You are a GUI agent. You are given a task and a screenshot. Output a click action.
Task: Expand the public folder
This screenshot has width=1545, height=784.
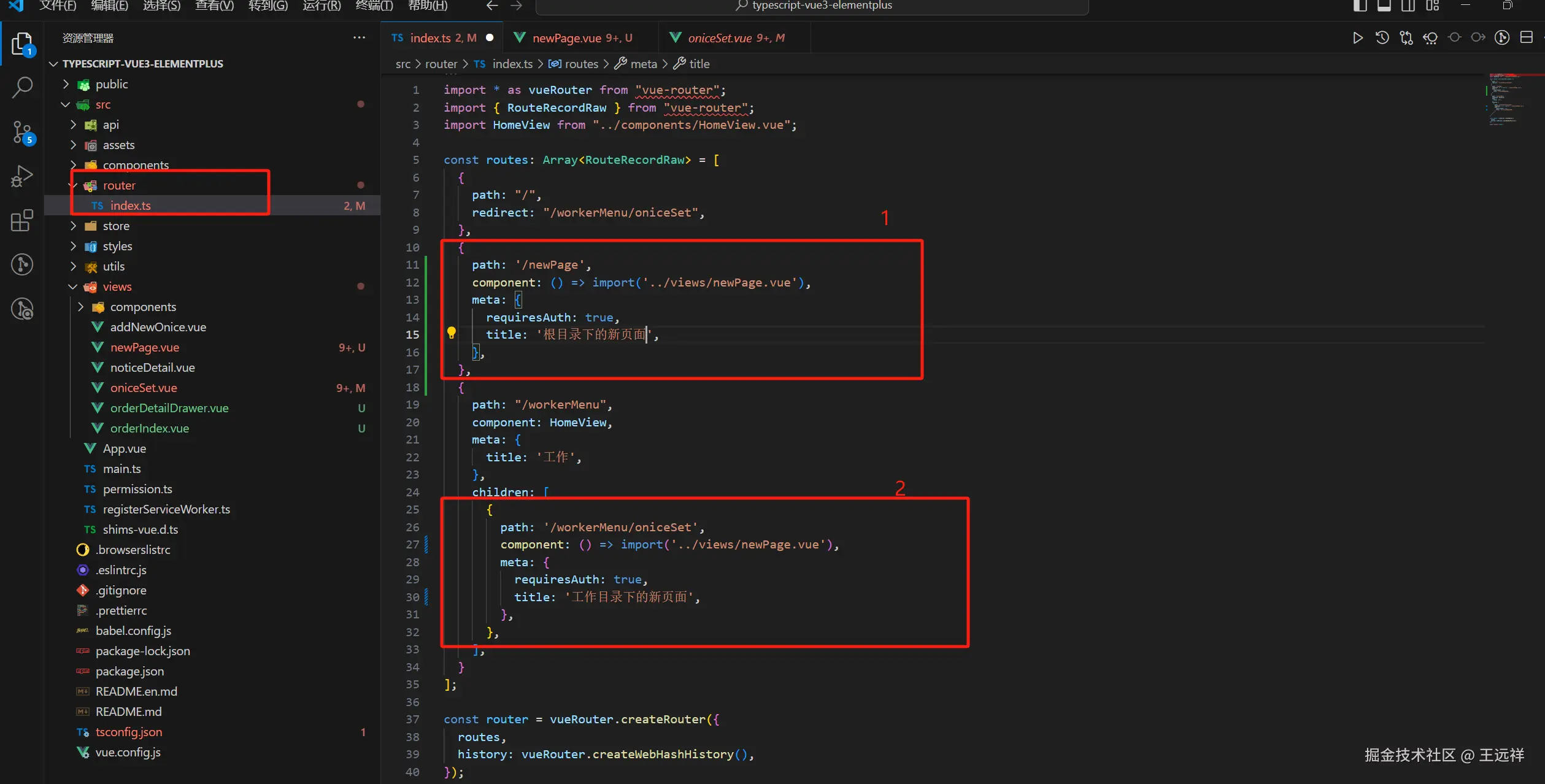click(x=111, y=84)
